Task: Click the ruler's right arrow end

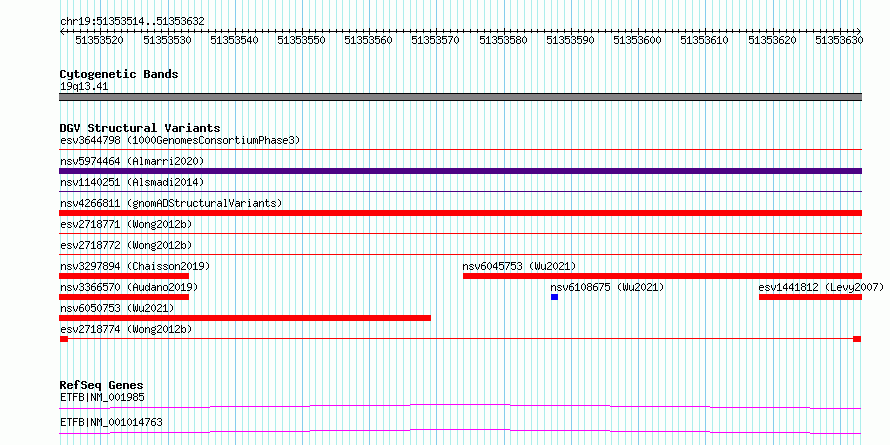Action: tap(859, 31)
